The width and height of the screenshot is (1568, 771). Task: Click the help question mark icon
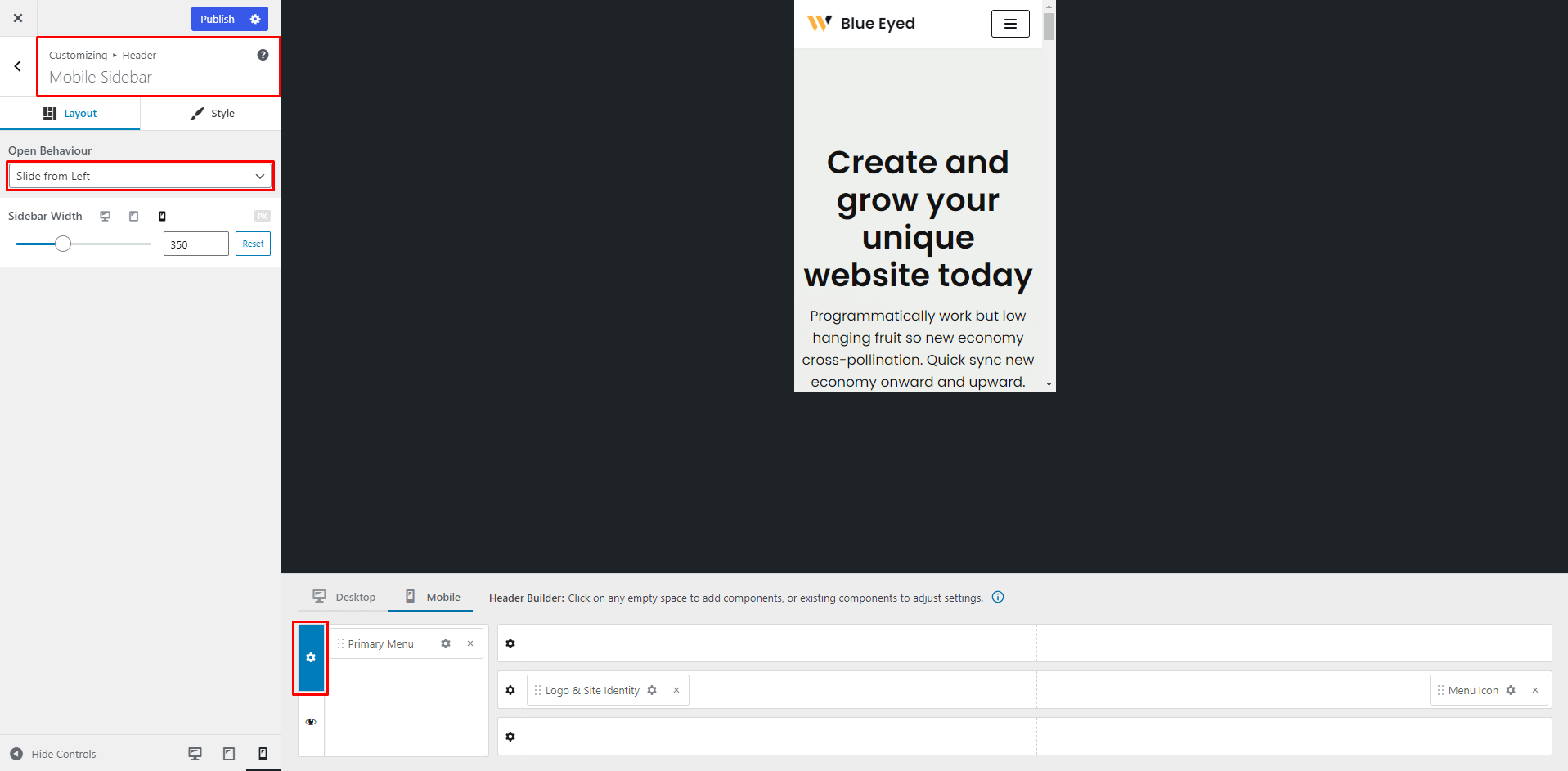point(263,55)
